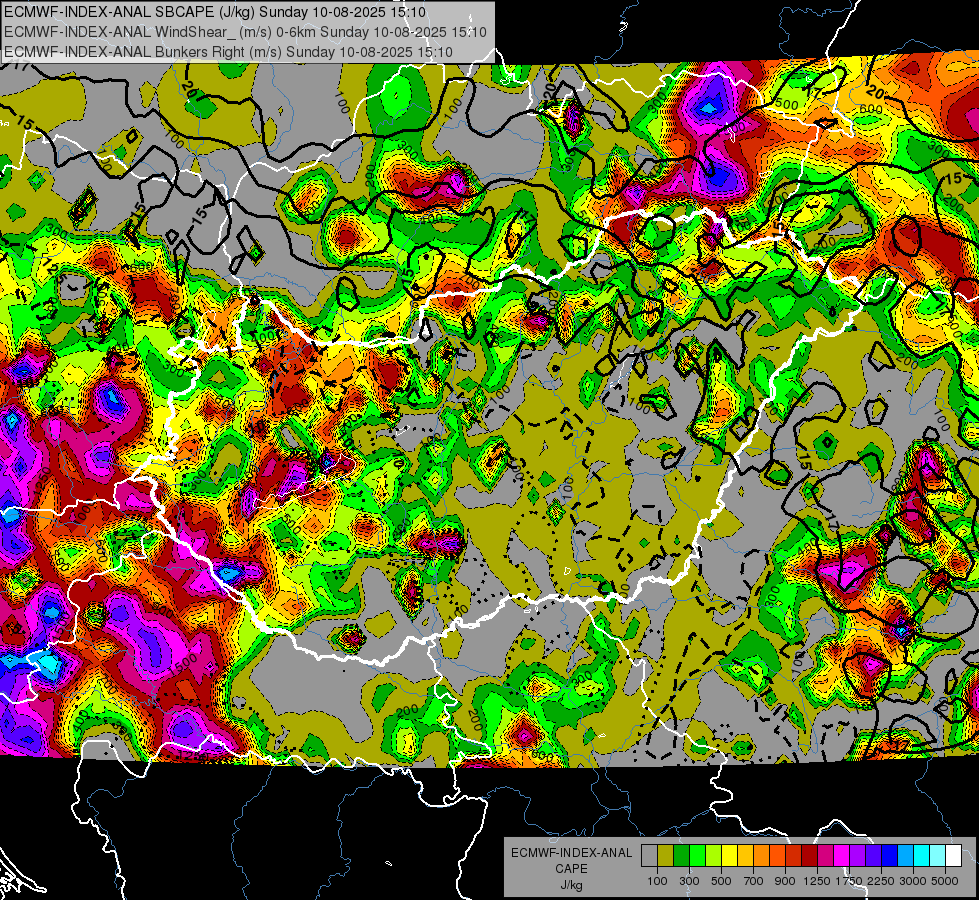Viewport: 979px width, 900px height.
Task: Click the dark green swatch left of the 300 tick
Action: click(x=681, y=856)
